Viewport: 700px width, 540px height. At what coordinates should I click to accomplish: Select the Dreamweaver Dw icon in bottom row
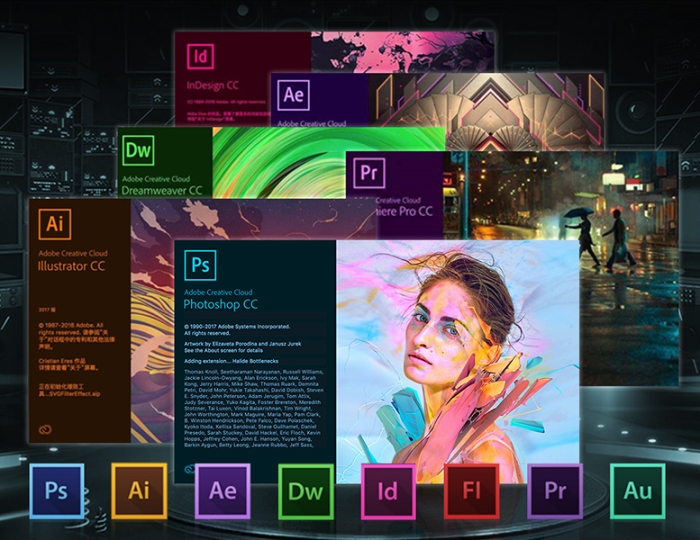[x=306, y=491]
